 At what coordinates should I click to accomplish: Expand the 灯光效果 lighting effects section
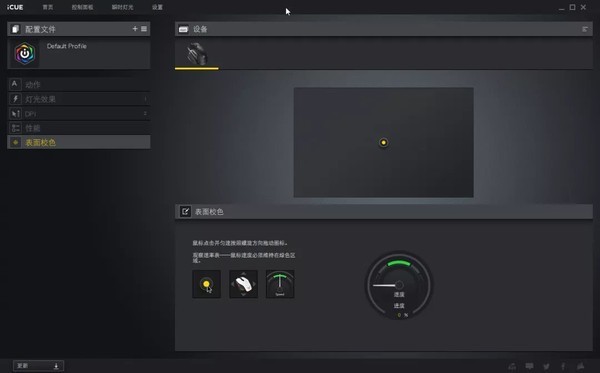click(79, 99)
